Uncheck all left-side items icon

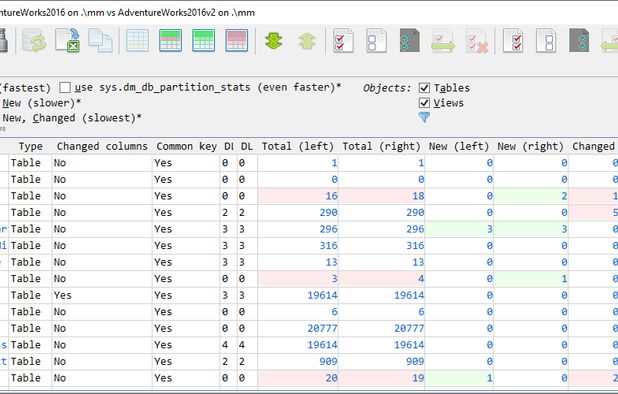376,41
